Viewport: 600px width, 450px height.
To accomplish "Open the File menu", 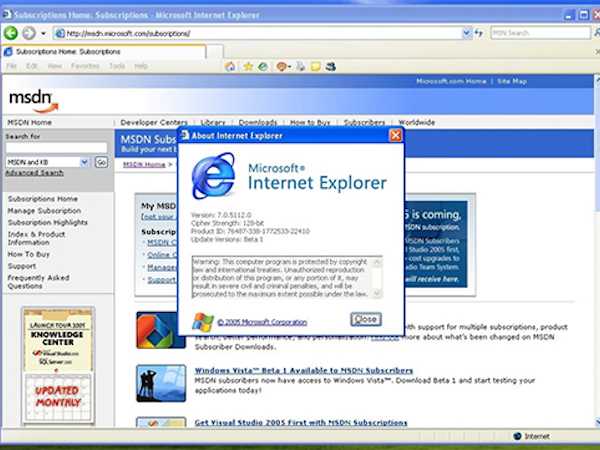I will (x=11, y=66).
